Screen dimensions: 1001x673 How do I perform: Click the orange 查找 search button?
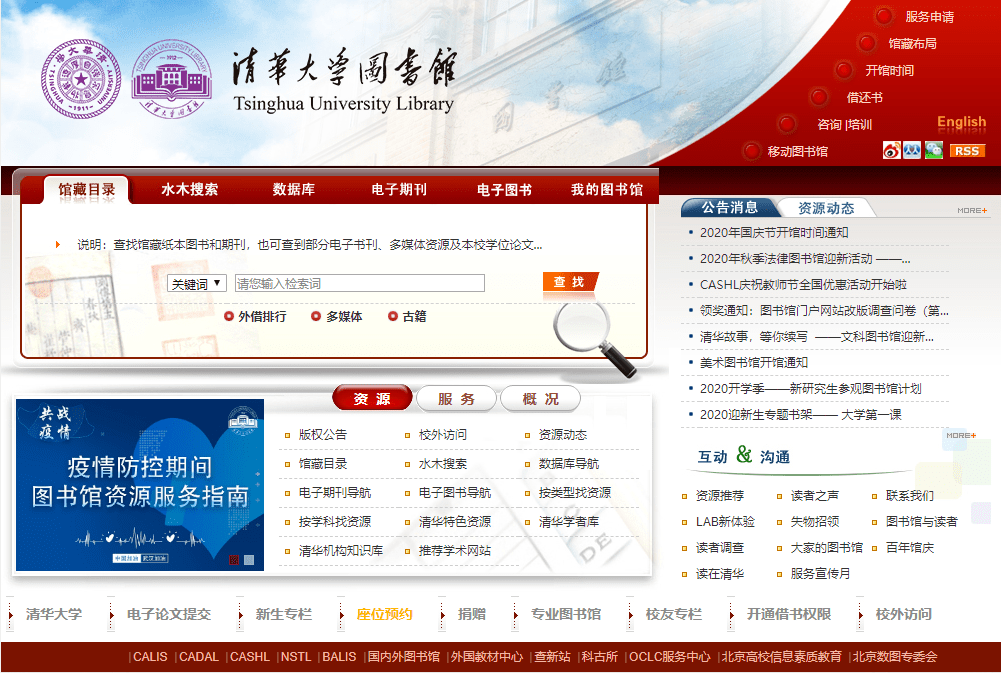tap(570, 282)
